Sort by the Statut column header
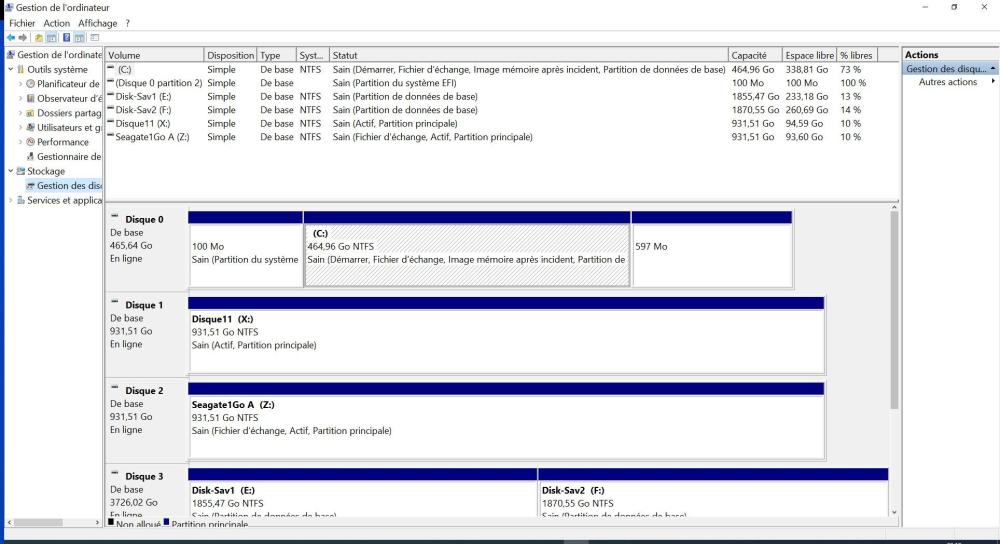This screenshot has height=544, width=1000. (528, 55)
